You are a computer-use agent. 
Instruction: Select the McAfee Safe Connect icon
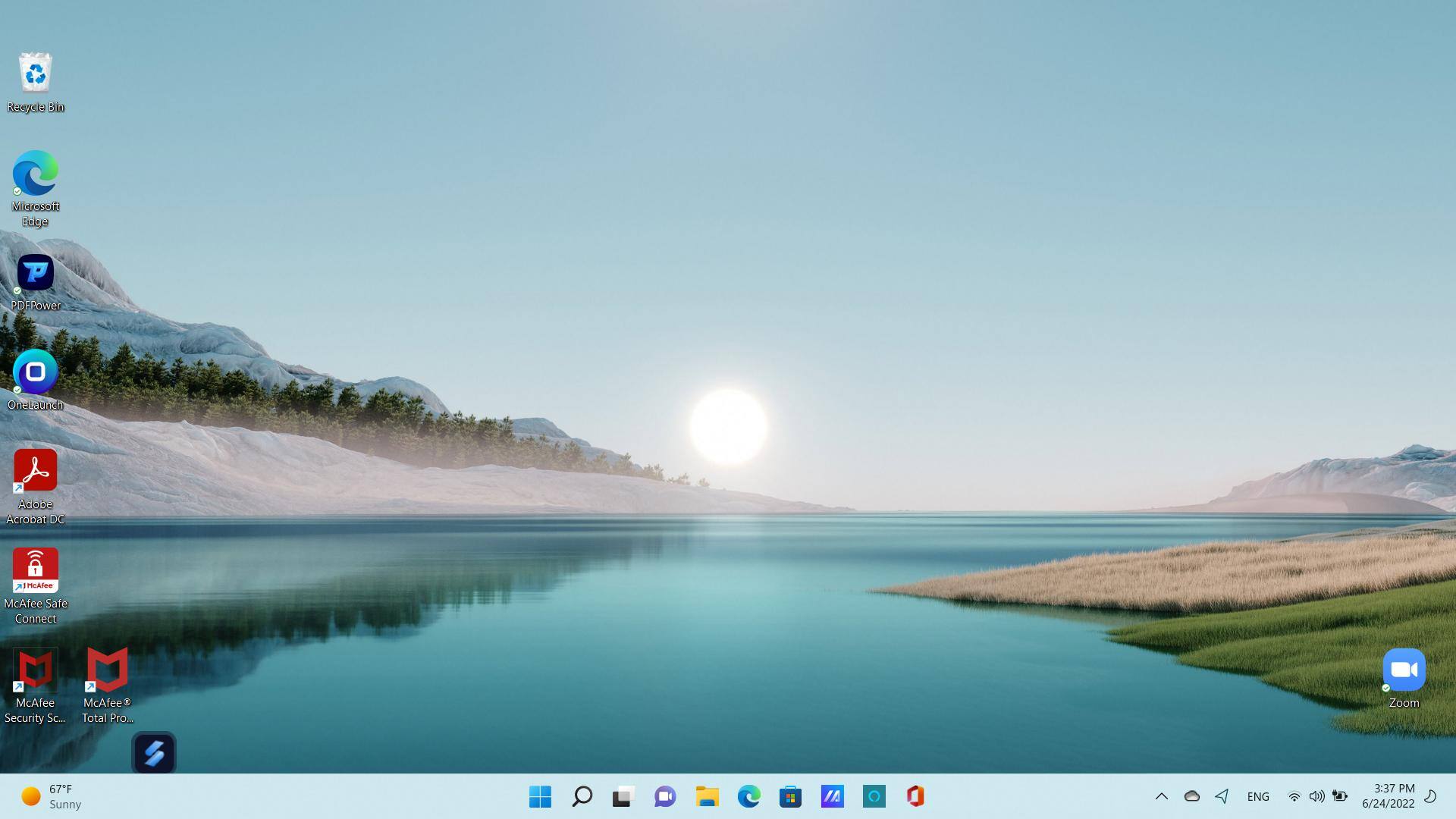pyautogui.click(x=35, y=570)
